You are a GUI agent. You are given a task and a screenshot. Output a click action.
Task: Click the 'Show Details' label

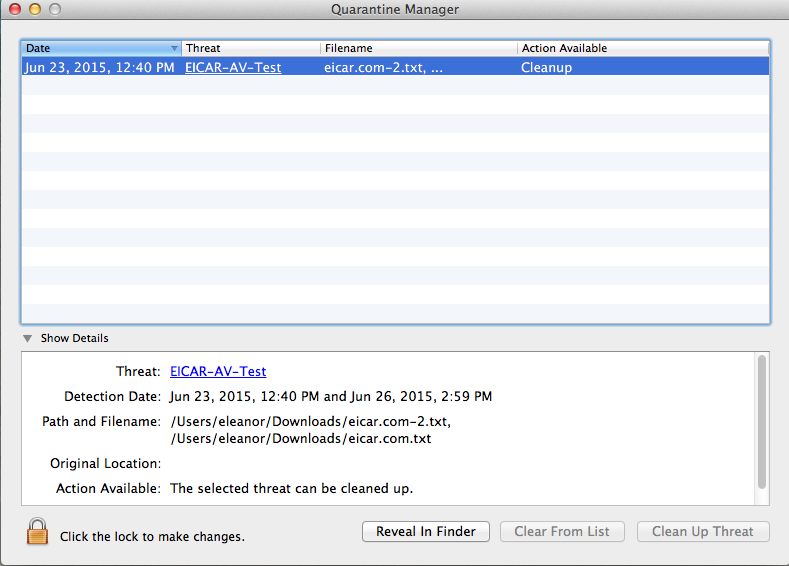[x=74, y=338]
